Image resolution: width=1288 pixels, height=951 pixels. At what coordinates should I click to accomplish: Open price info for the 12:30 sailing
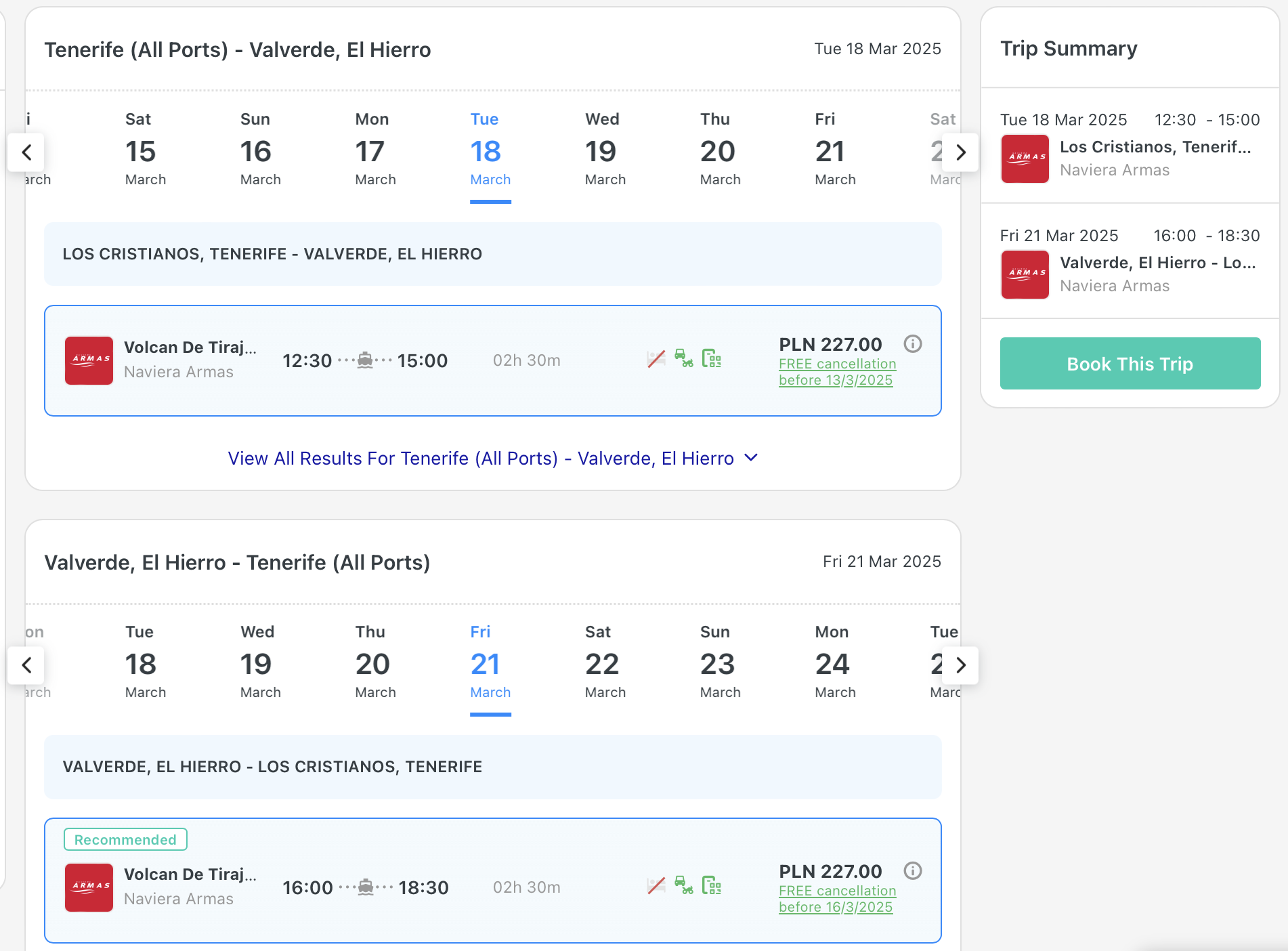(913, 344)
